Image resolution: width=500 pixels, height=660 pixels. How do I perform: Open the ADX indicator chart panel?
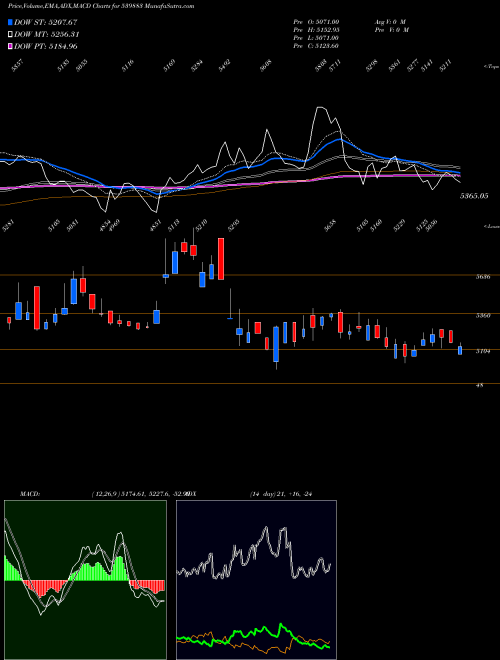256,580
